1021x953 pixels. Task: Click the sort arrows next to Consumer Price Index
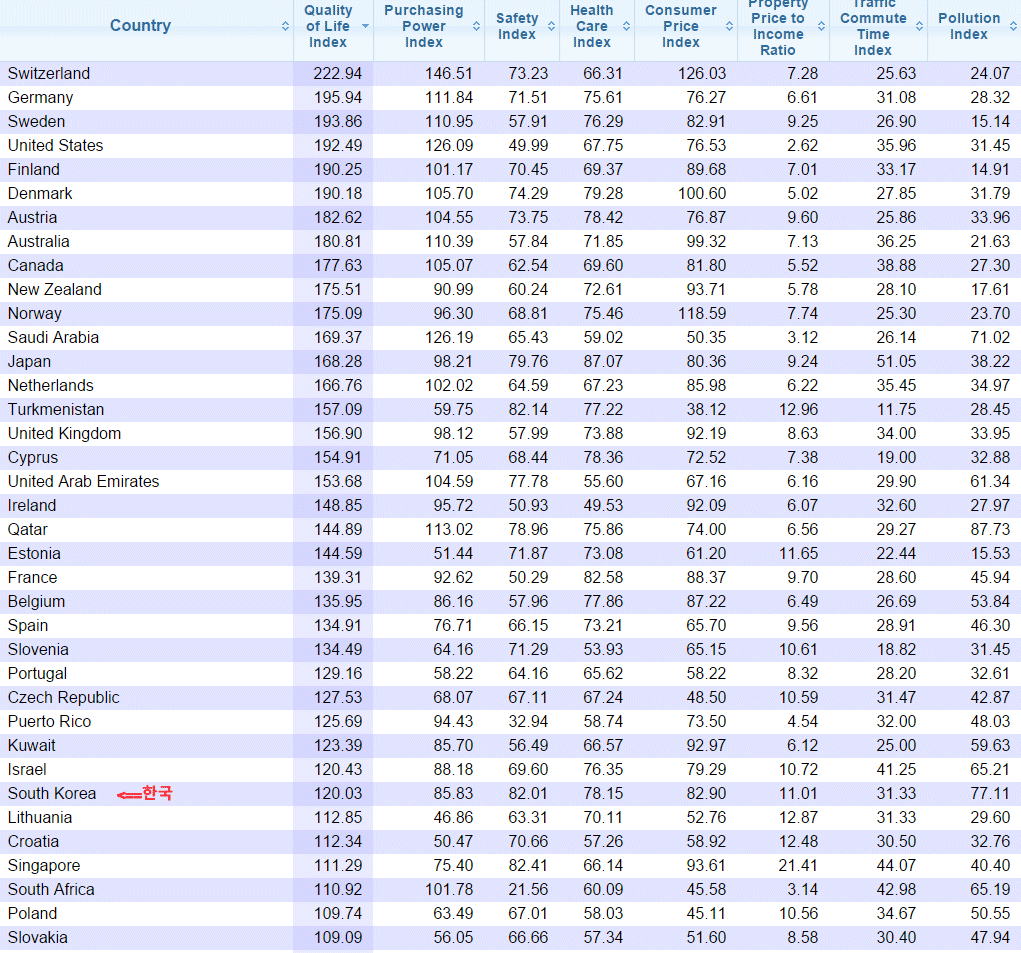(x=729, y=26)
